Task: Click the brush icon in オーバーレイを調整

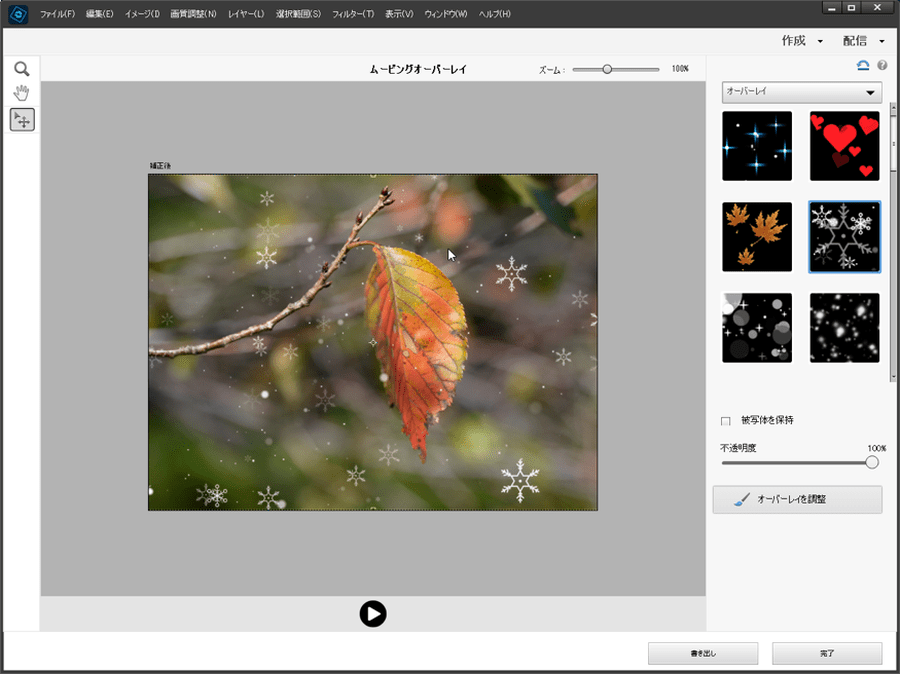Action: pyautogui.click(x=741, y=499)
